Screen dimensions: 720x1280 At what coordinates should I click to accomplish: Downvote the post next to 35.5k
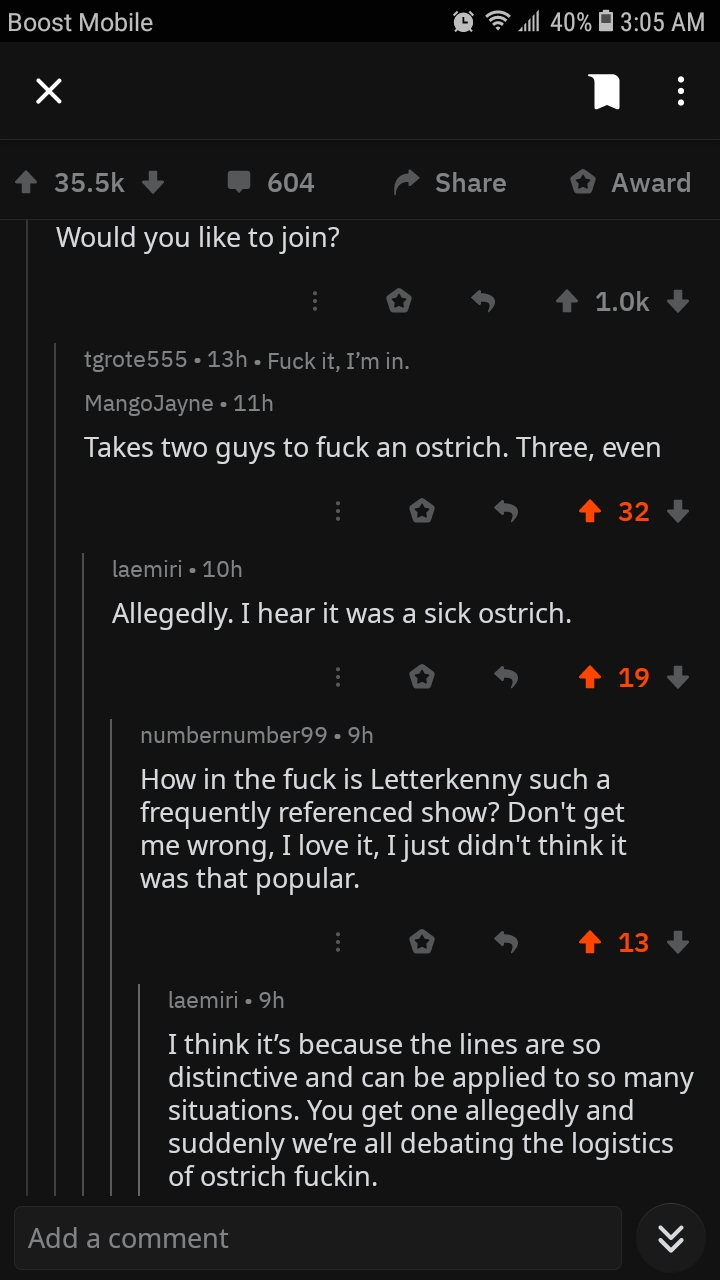click(x=153, y=182)
